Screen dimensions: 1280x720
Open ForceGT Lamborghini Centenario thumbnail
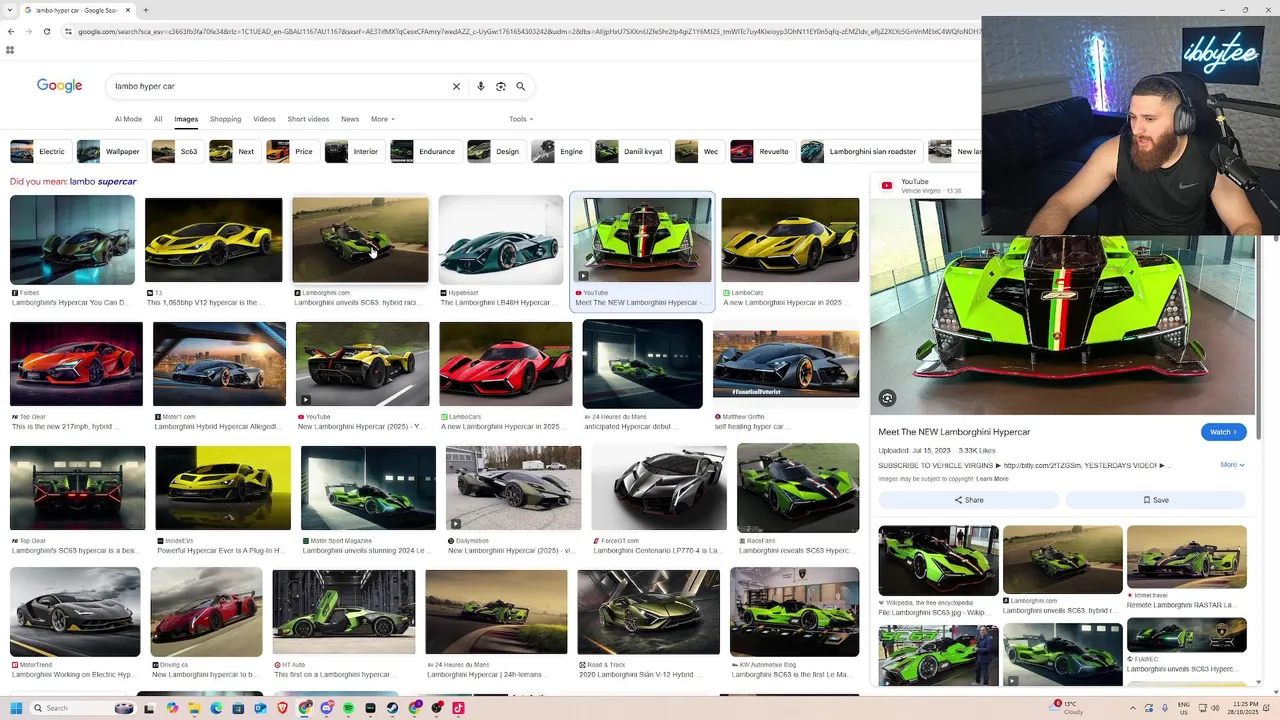coord(659,488)
